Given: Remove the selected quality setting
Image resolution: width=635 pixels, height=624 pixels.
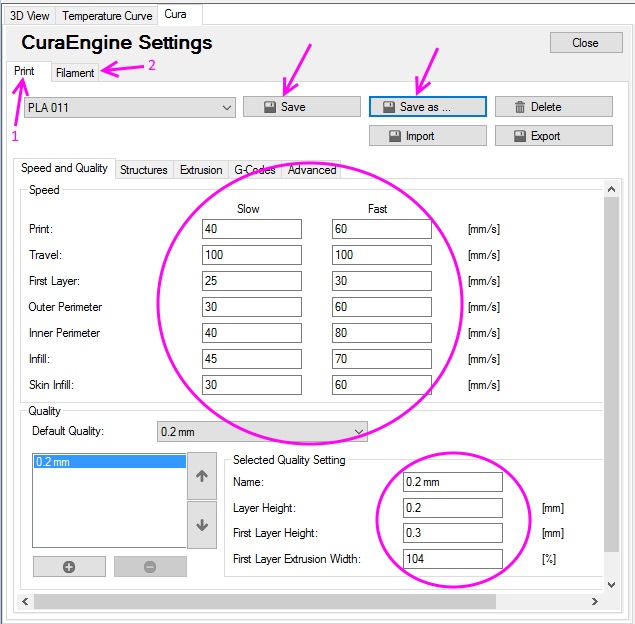Looking at the screenshot, I should pos(150,566).
